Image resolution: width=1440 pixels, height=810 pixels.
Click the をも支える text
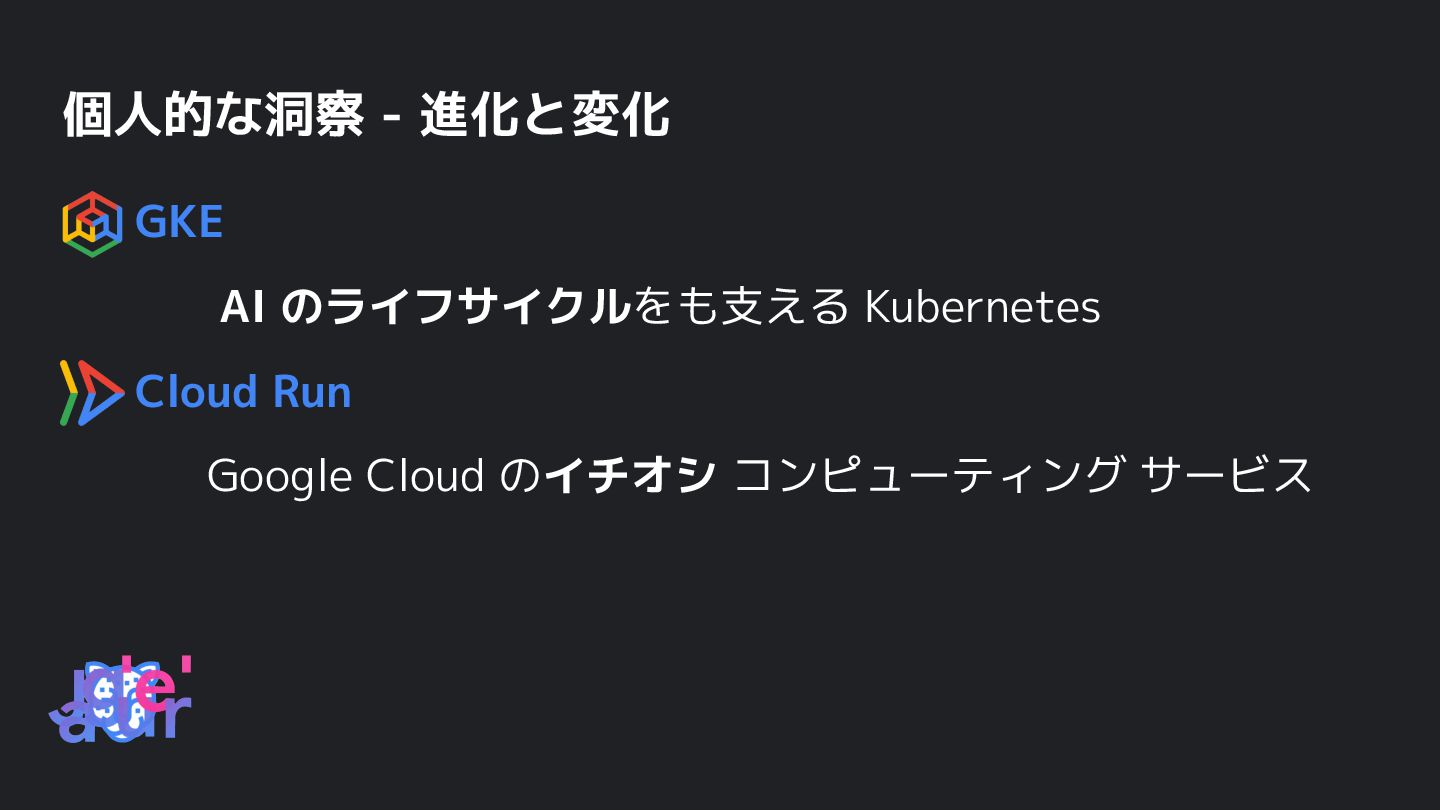[x=741, y=307]
